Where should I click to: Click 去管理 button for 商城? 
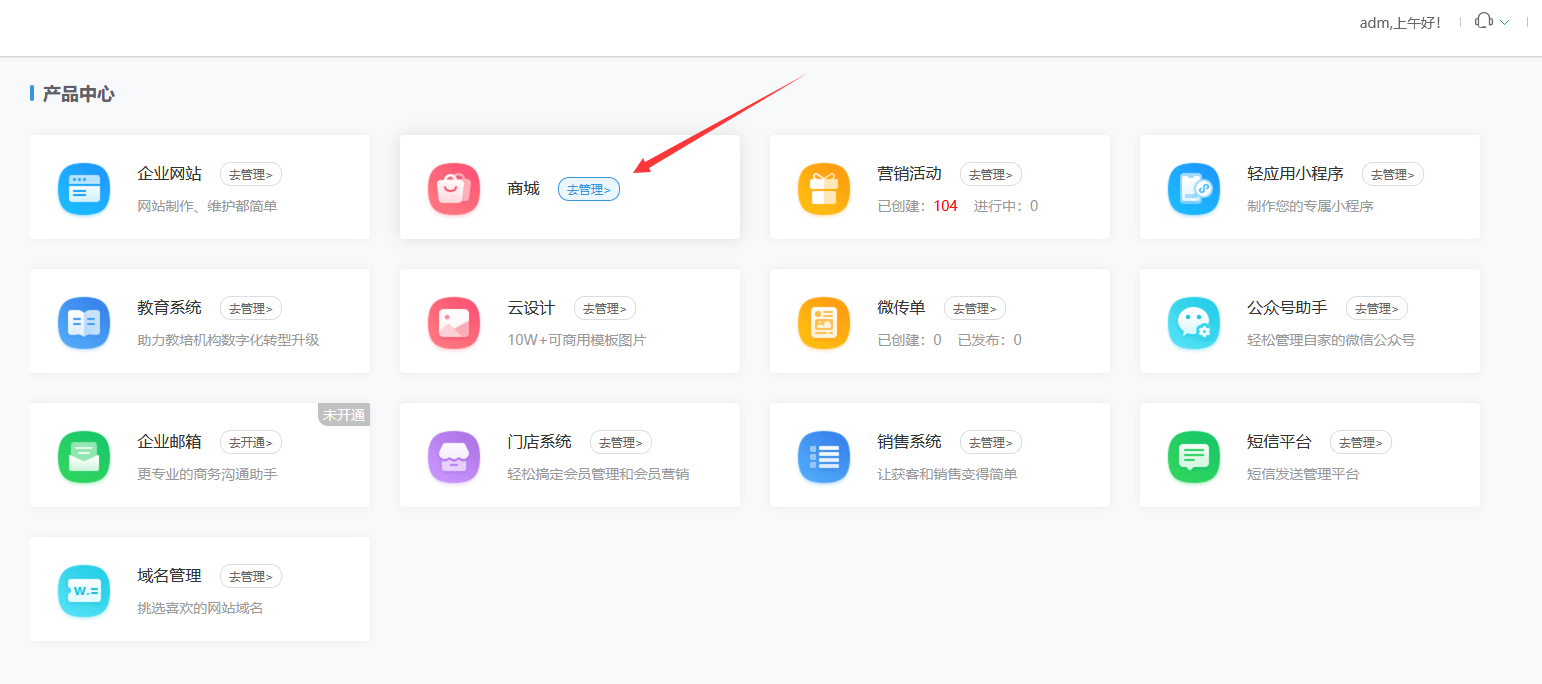[589, 189]
